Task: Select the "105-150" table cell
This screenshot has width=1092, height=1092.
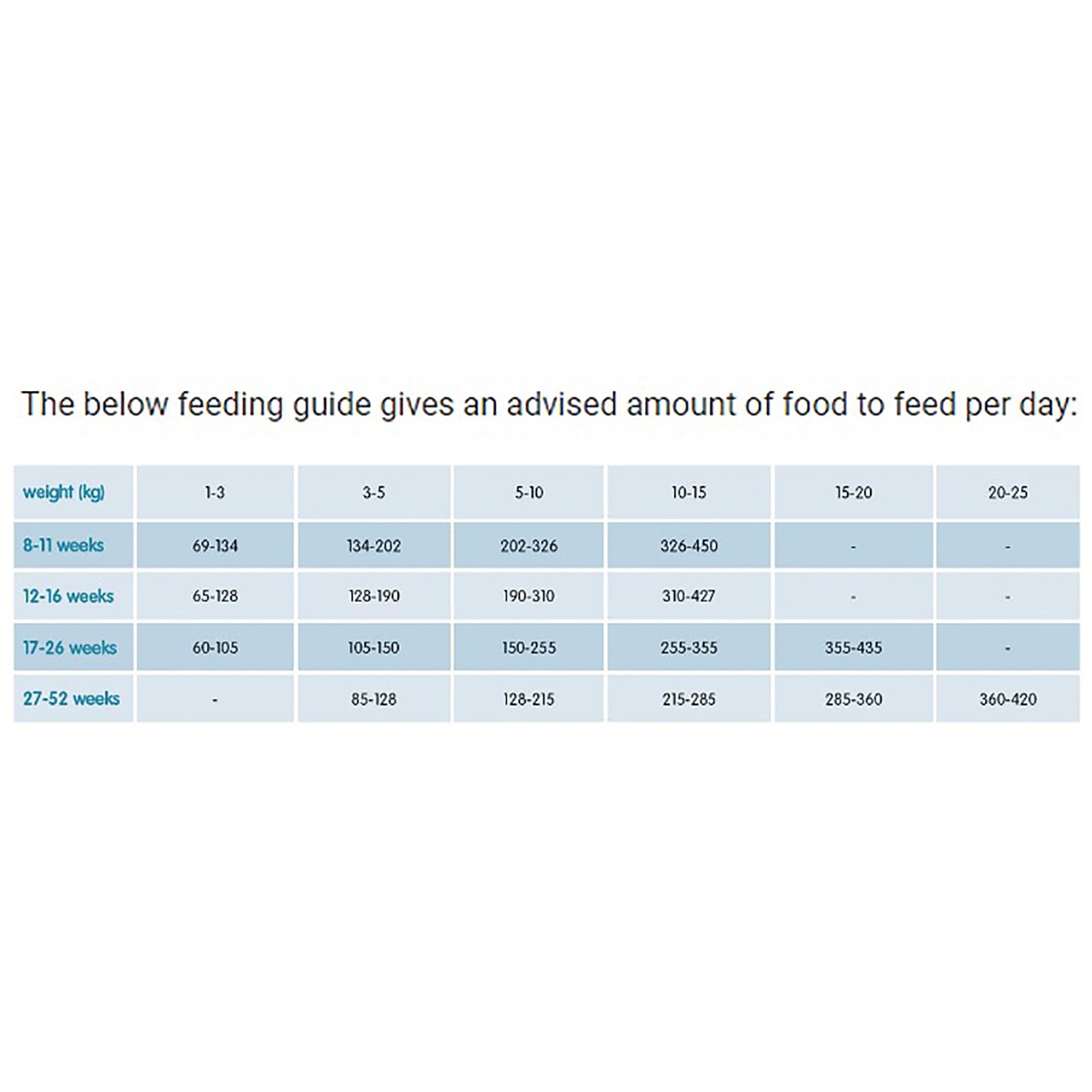Action: click(373, 648)
